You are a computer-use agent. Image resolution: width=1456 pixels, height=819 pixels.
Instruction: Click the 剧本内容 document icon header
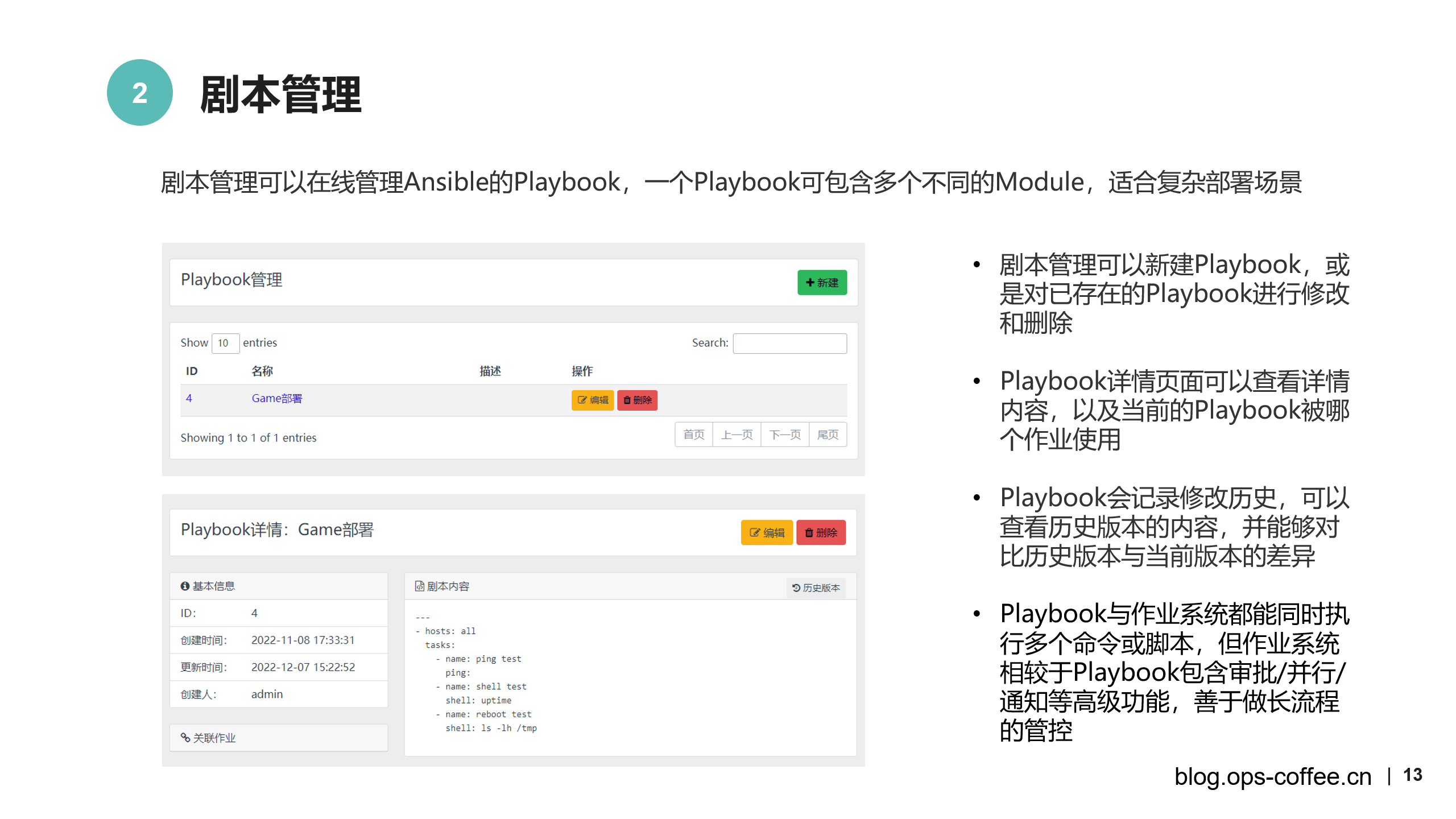coord(442,586)
